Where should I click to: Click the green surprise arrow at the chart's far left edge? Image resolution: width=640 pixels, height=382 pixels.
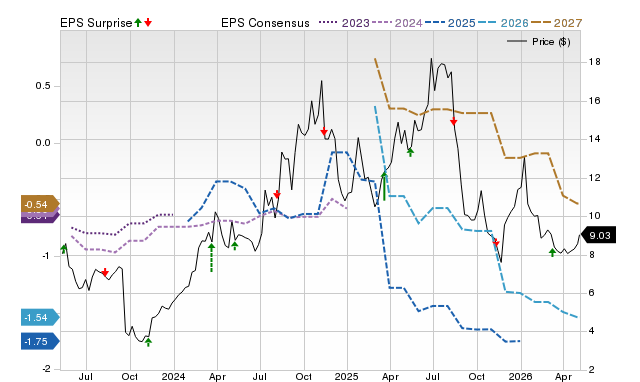(x=64, y=249)
